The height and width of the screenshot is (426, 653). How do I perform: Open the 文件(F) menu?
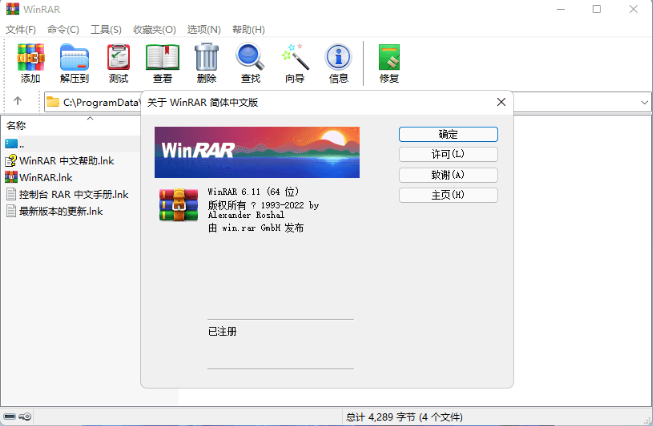click(x=20, y=30)
